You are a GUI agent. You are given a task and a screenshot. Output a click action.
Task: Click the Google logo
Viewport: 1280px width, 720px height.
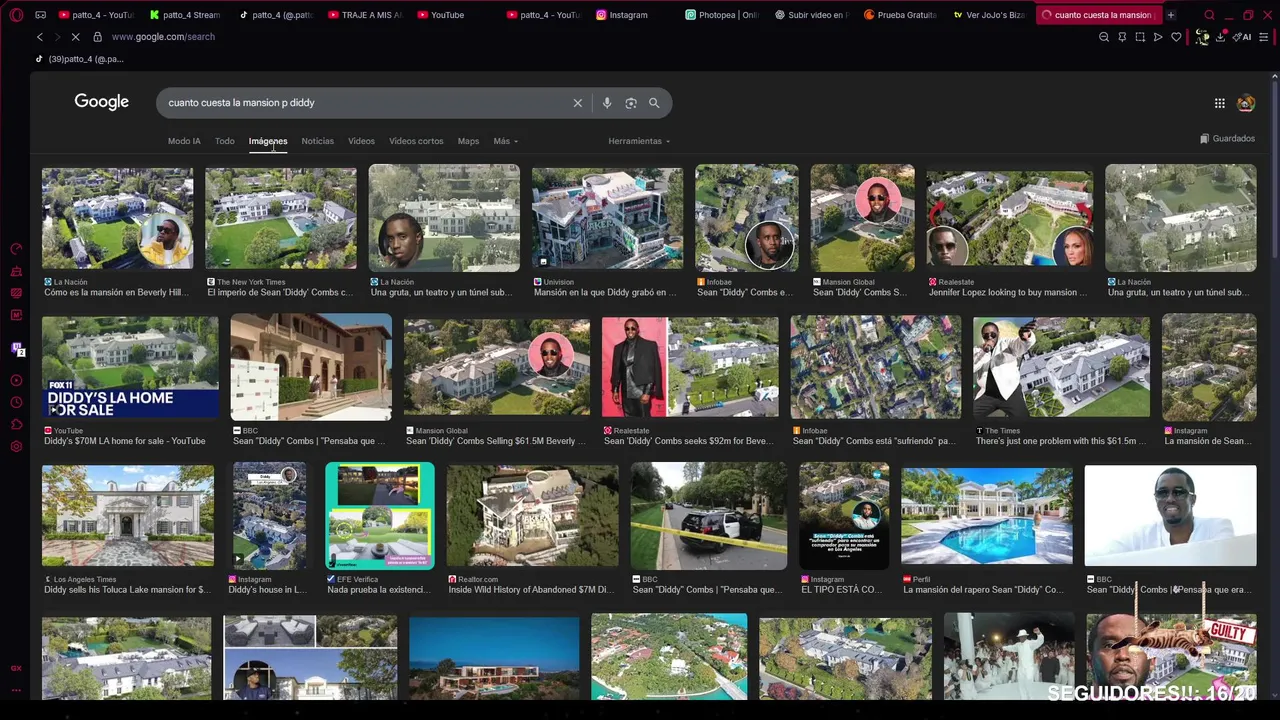[x=101, y=102]
